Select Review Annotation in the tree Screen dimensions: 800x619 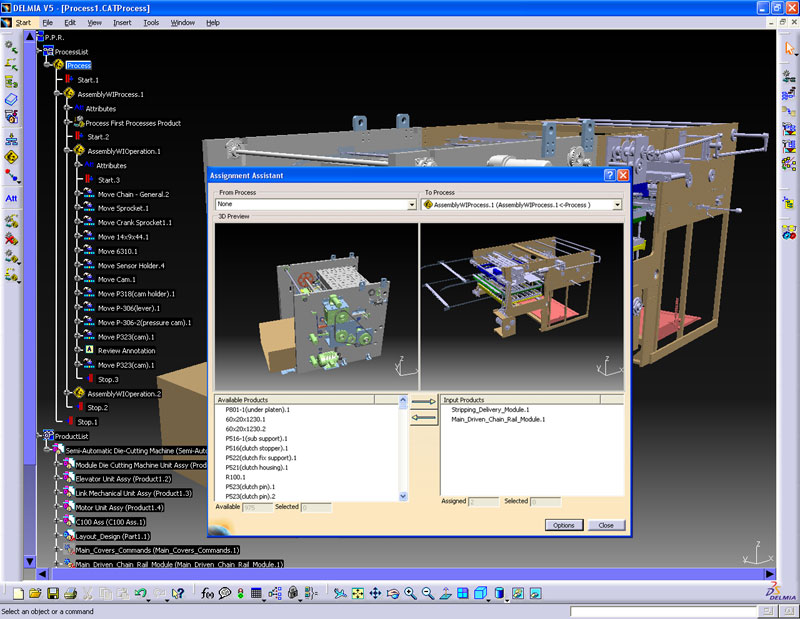click(x=127, y=351)
